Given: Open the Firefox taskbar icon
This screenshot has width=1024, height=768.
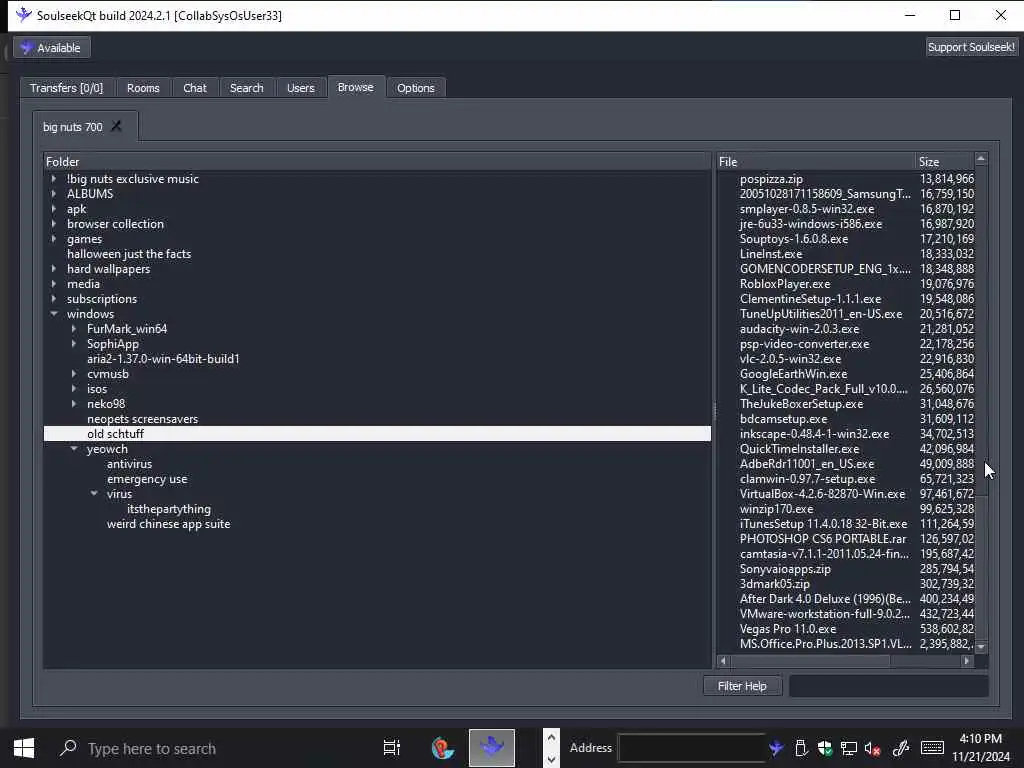Looking at the screenshot, I should click(443, 748).
